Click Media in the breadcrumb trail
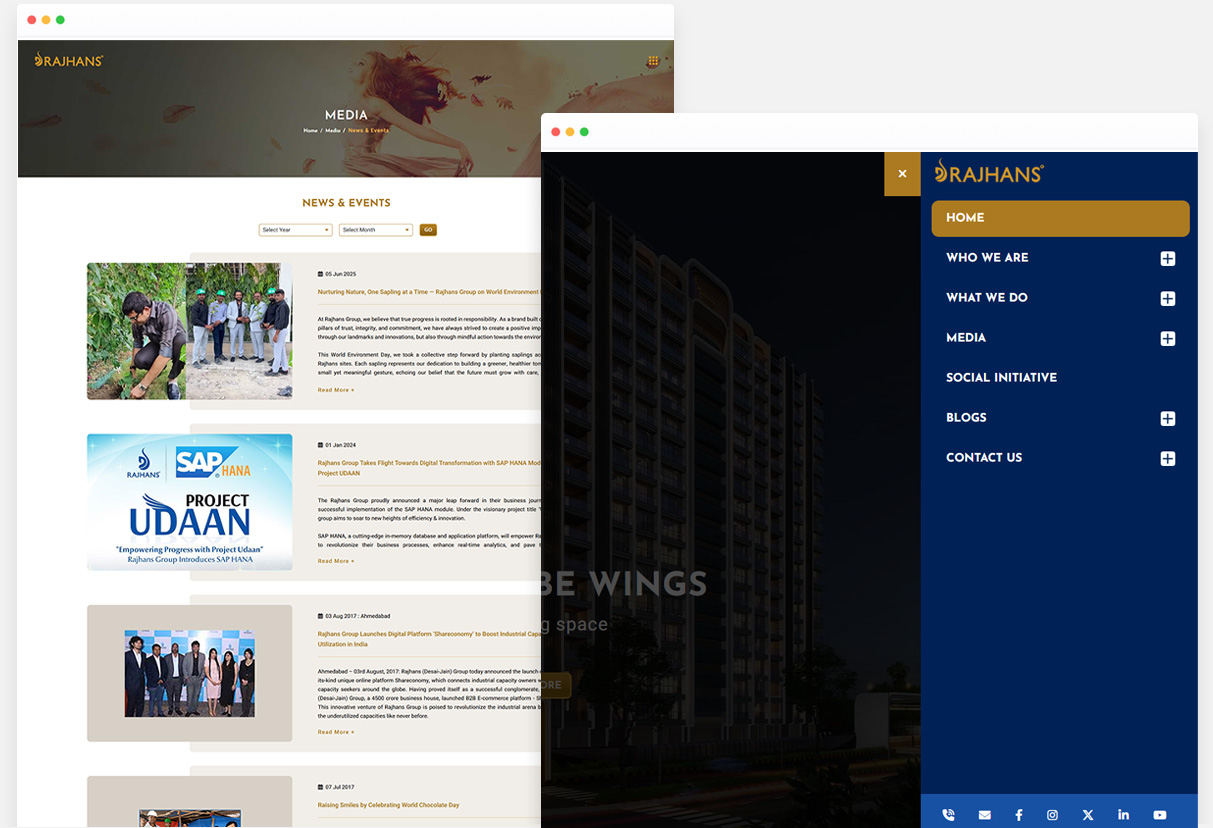This screenshot has height=828, width=1213. (x=333, y=131)
